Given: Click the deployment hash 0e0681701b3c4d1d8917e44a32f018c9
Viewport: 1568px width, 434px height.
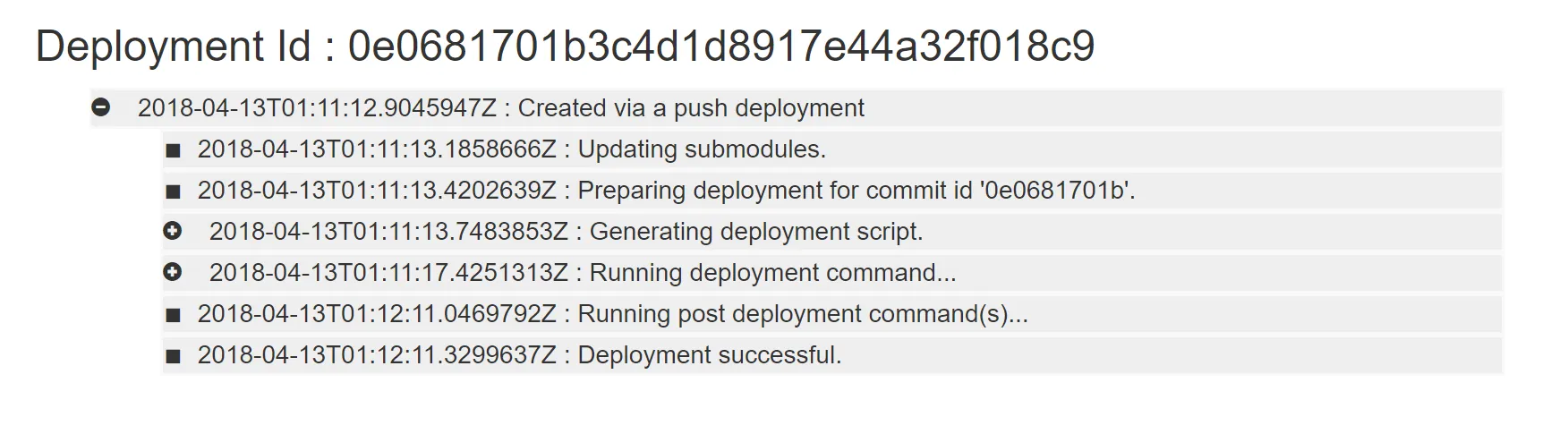Looking at the screenshot, I should tap(721, 46).
